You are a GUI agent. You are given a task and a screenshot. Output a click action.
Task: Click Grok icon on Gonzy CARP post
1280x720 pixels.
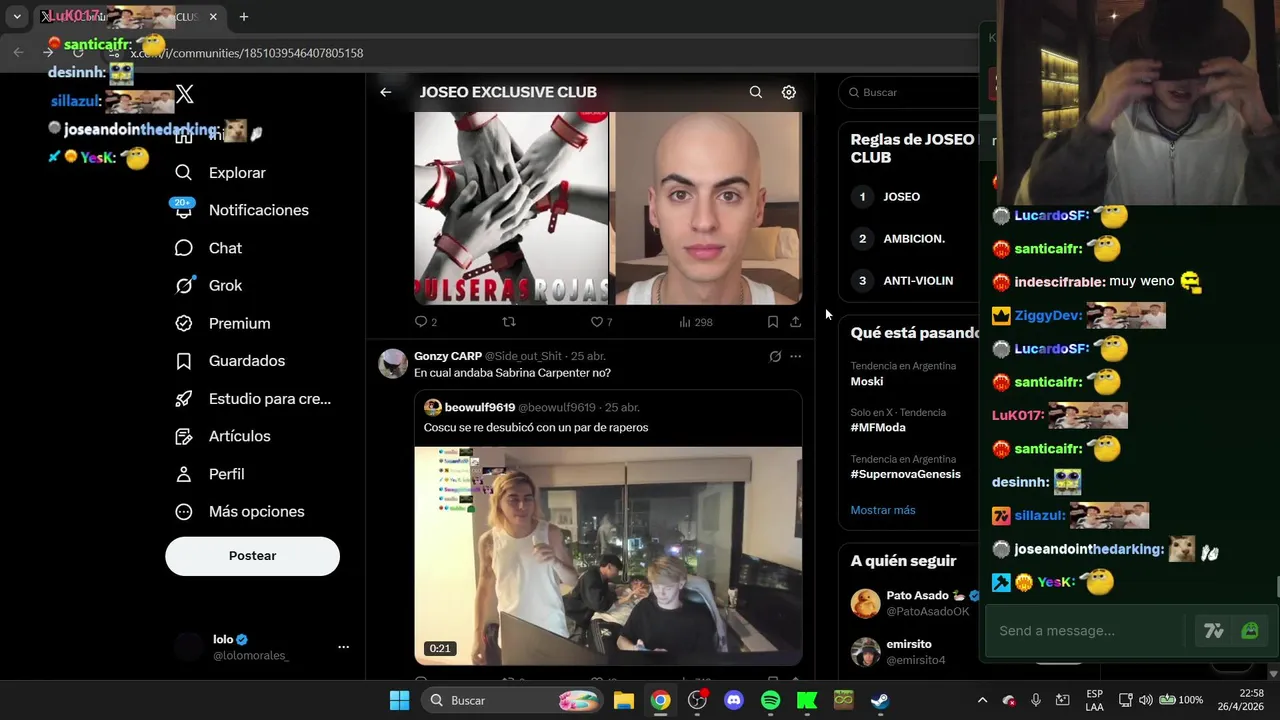coord(775,356)
